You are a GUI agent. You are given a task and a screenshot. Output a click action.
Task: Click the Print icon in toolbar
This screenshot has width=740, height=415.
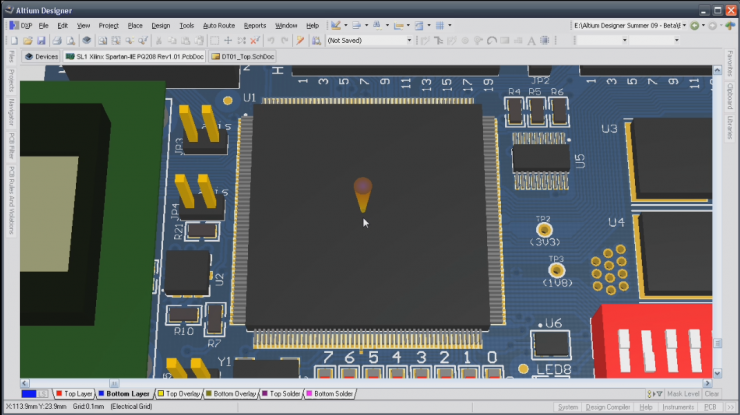(x=56, y=41)
